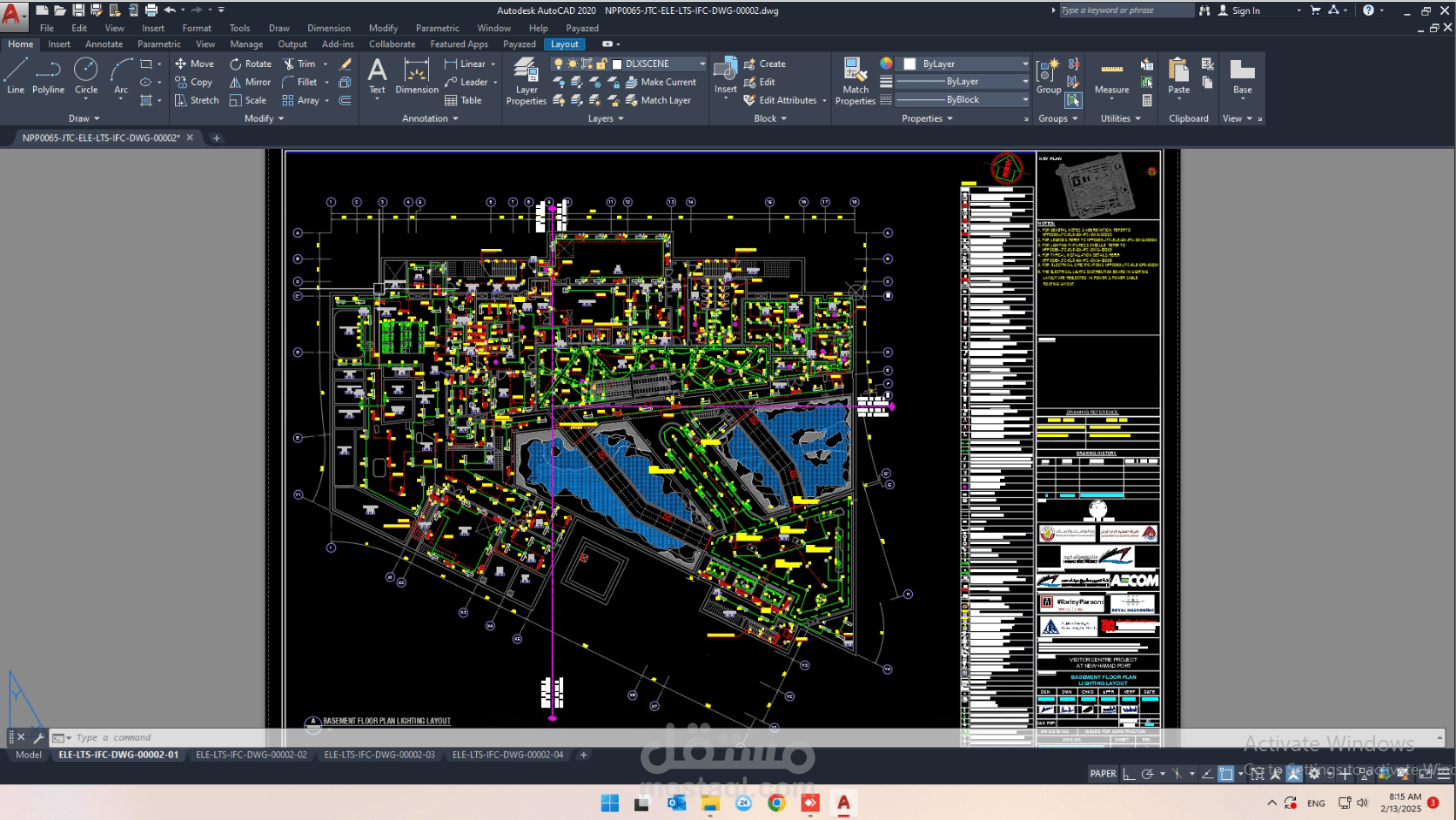Click Make Current layer tool
This screenshot has width=1456, height=820.
pyautogui.click(x=661, y=82)
